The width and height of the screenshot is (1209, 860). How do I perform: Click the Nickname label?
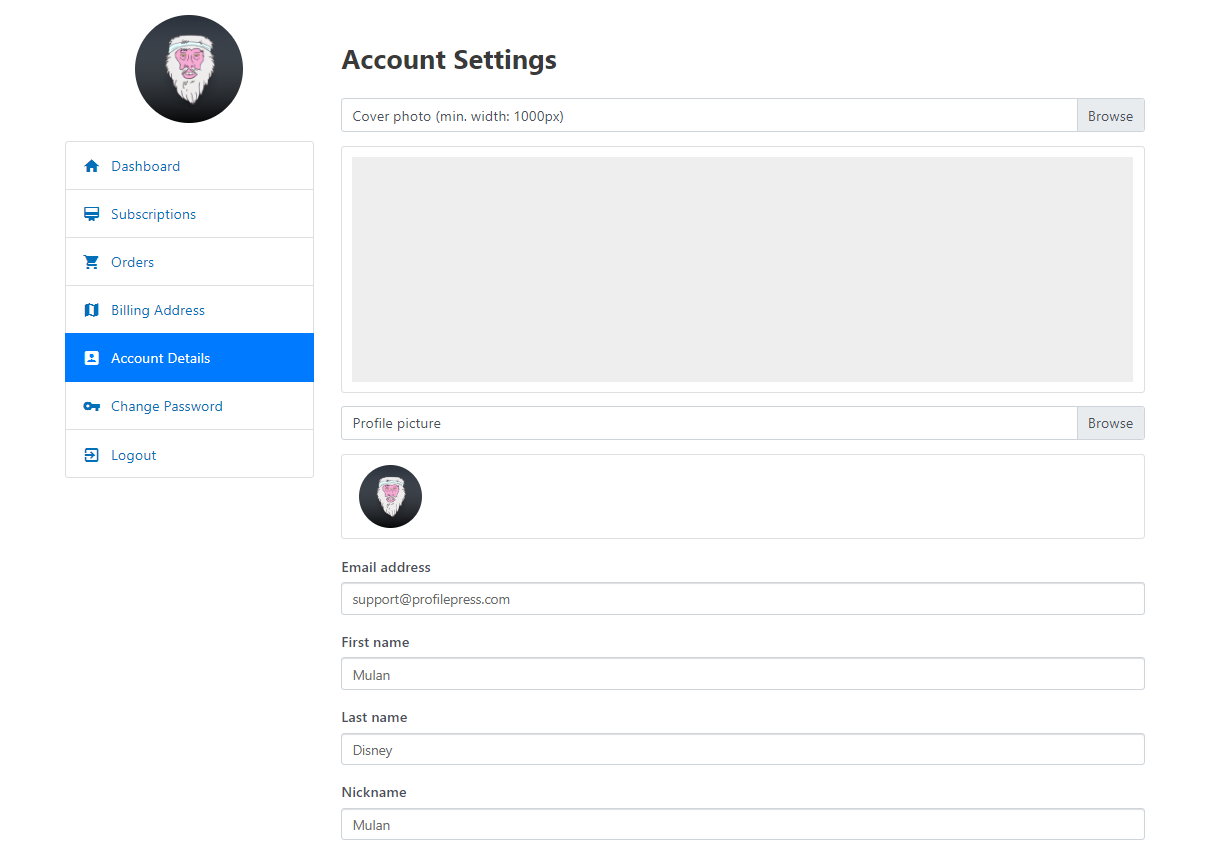(374, 792)
